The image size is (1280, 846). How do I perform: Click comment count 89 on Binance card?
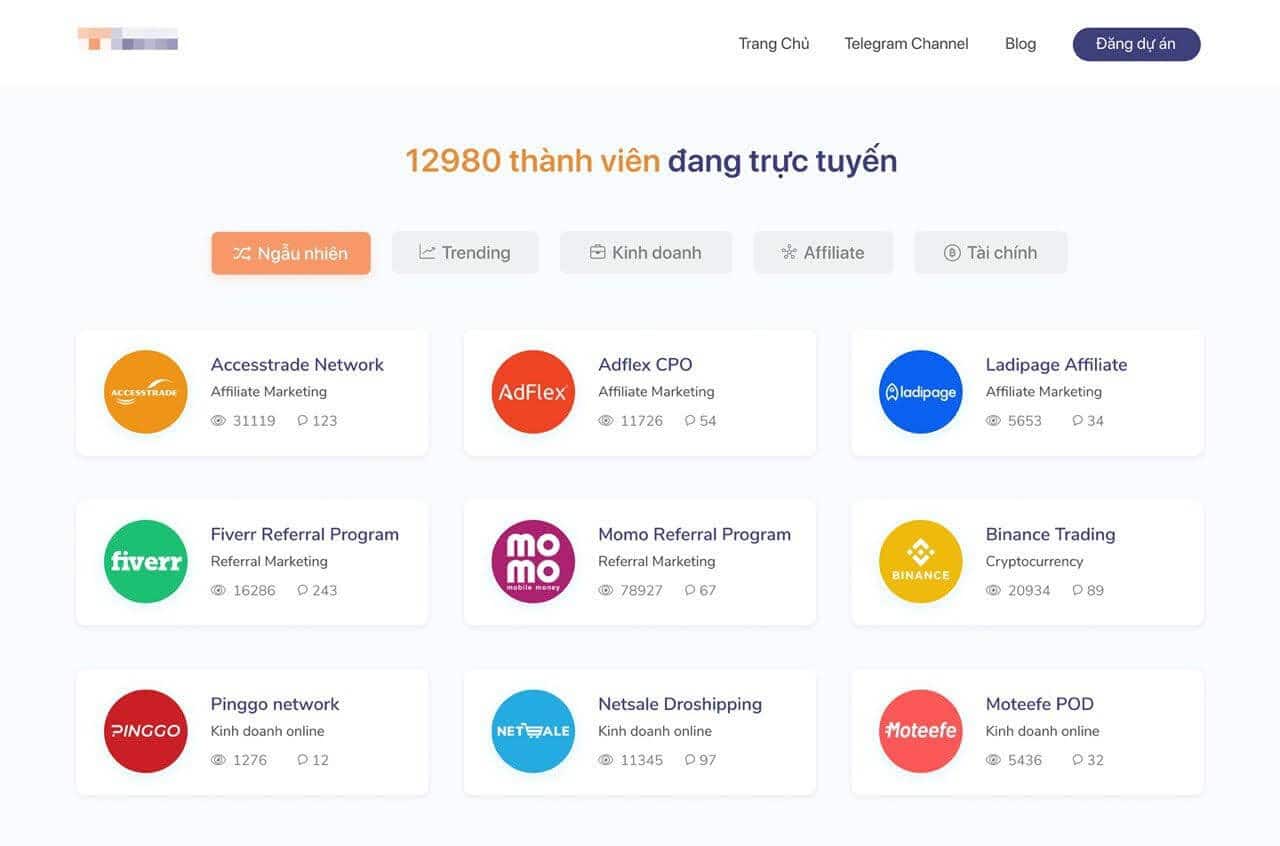tap(1095, 591)
